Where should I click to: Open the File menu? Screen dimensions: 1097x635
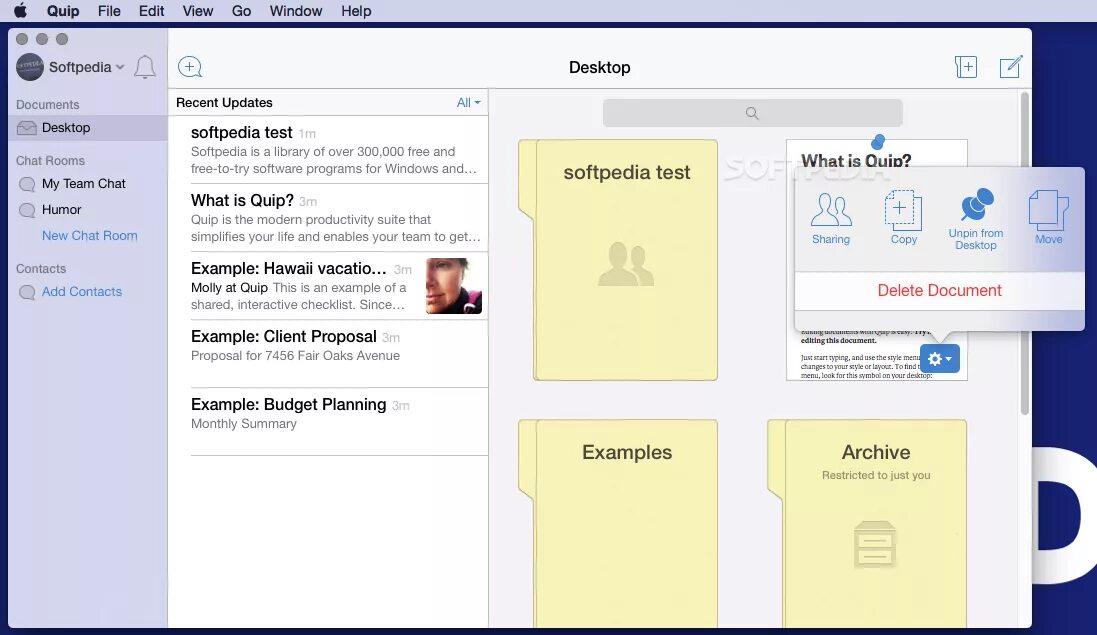point(109,11)
